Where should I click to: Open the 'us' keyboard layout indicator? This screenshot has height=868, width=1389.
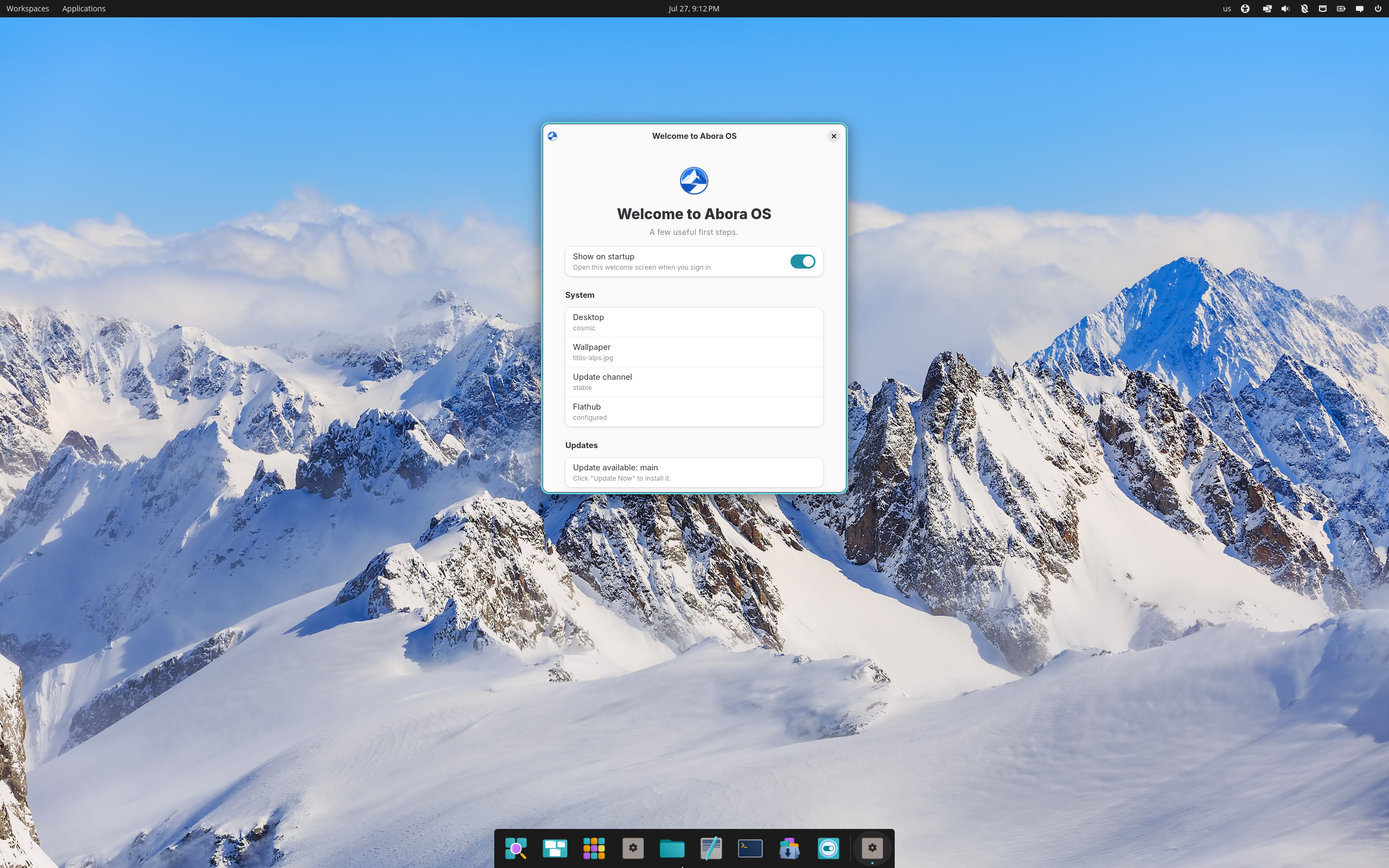[1227, 9]
